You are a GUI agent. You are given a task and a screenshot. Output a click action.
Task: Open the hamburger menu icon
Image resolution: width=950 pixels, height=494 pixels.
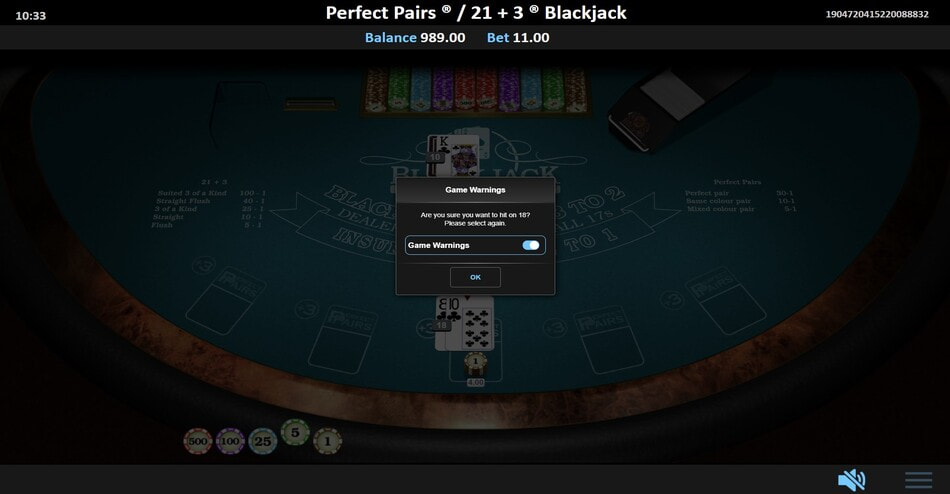[918, 480]
